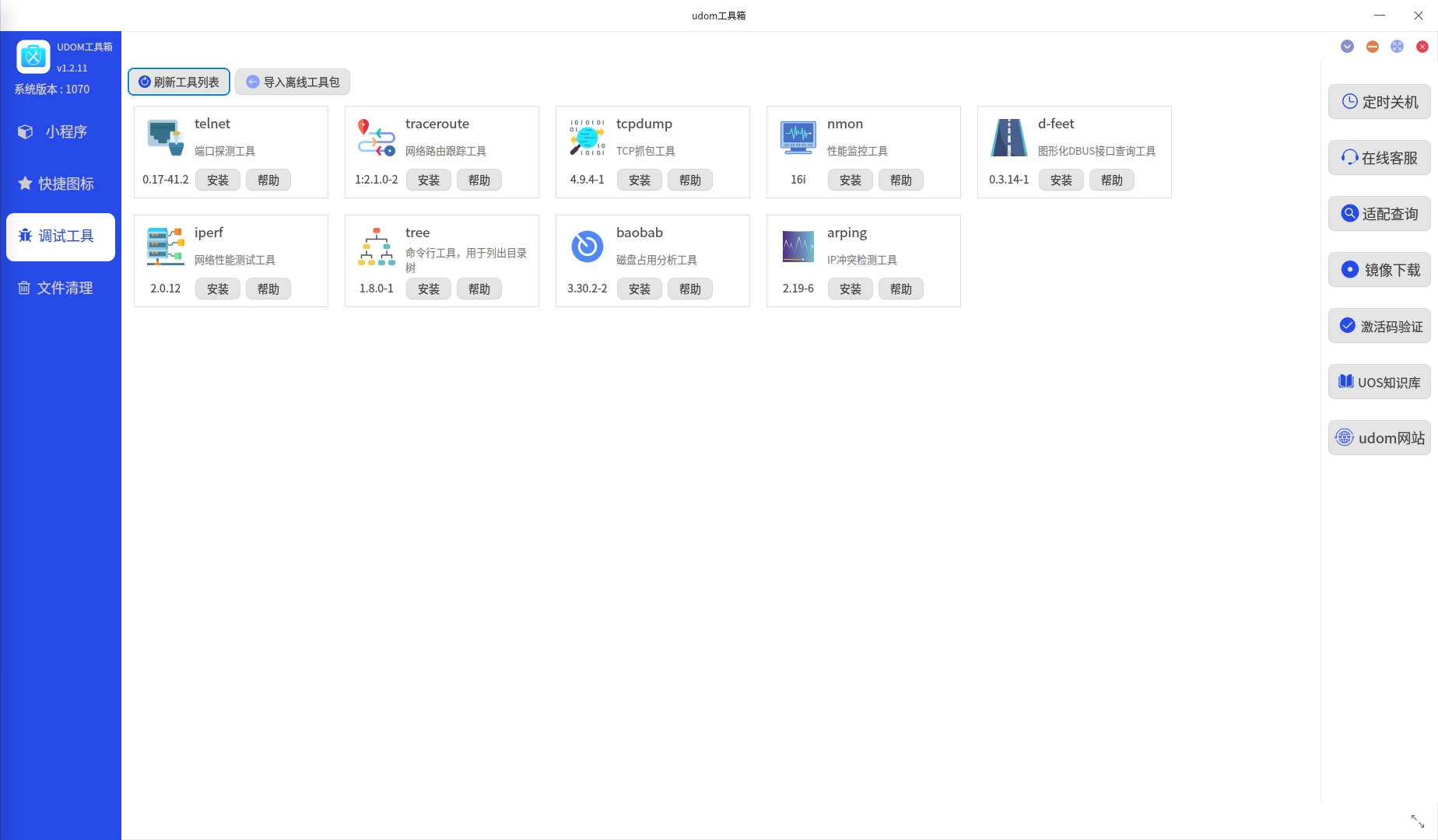Click the d-feet road icon
Image resolution: width=1438 pixels, height=840 pixels.
[1009, 138]
